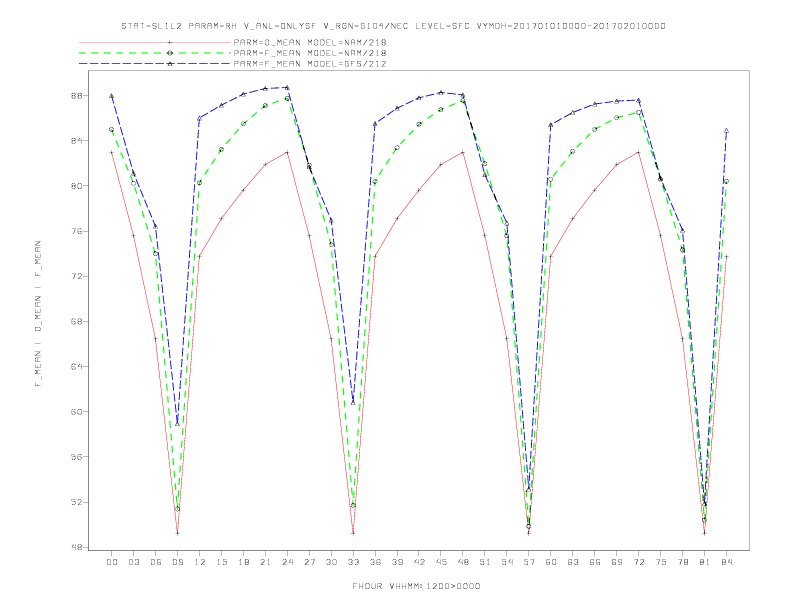The image size is (792, 612).
Task: Click x-axis tick label 18
Action: point(243,562)
